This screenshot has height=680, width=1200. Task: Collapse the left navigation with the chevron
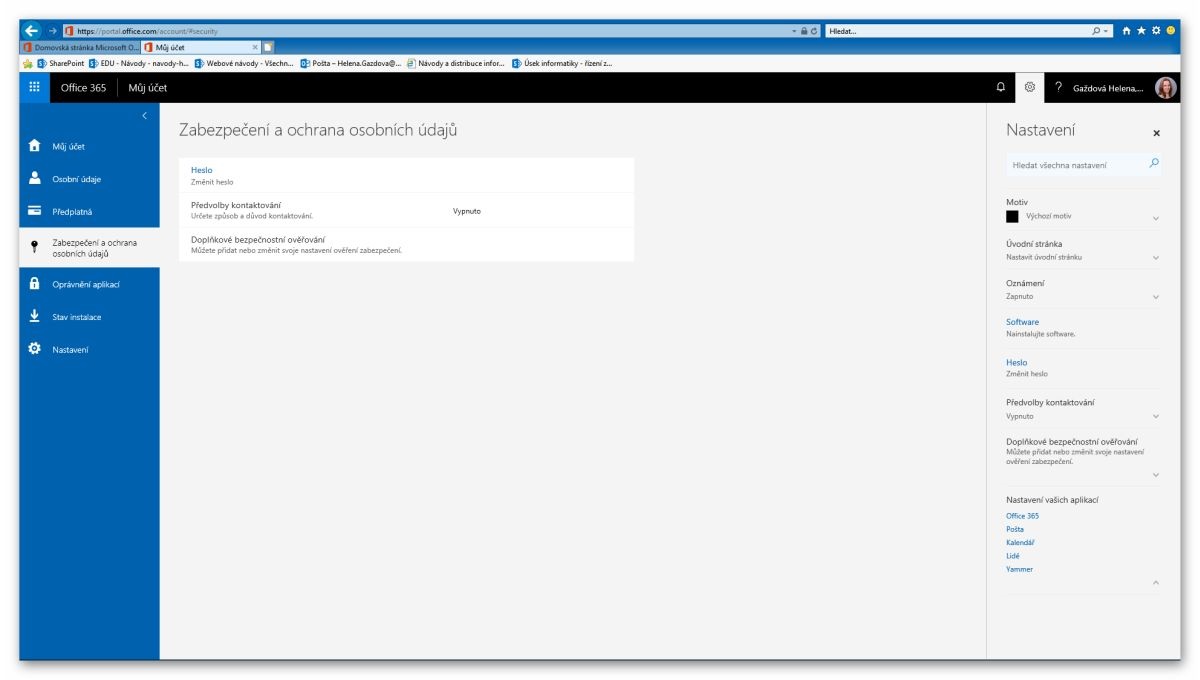pyautogui.click(x=144, y=116)
